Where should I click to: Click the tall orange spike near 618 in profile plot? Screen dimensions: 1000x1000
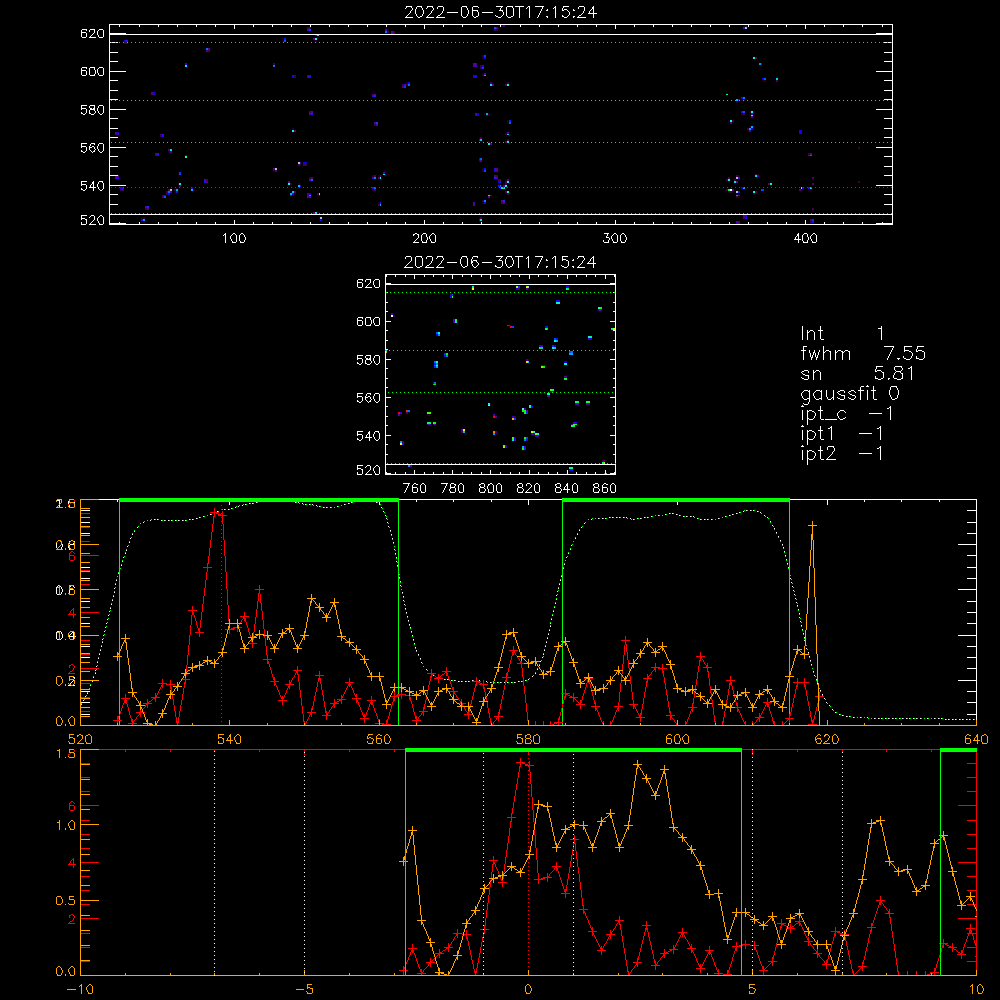[x=812, y=526]
